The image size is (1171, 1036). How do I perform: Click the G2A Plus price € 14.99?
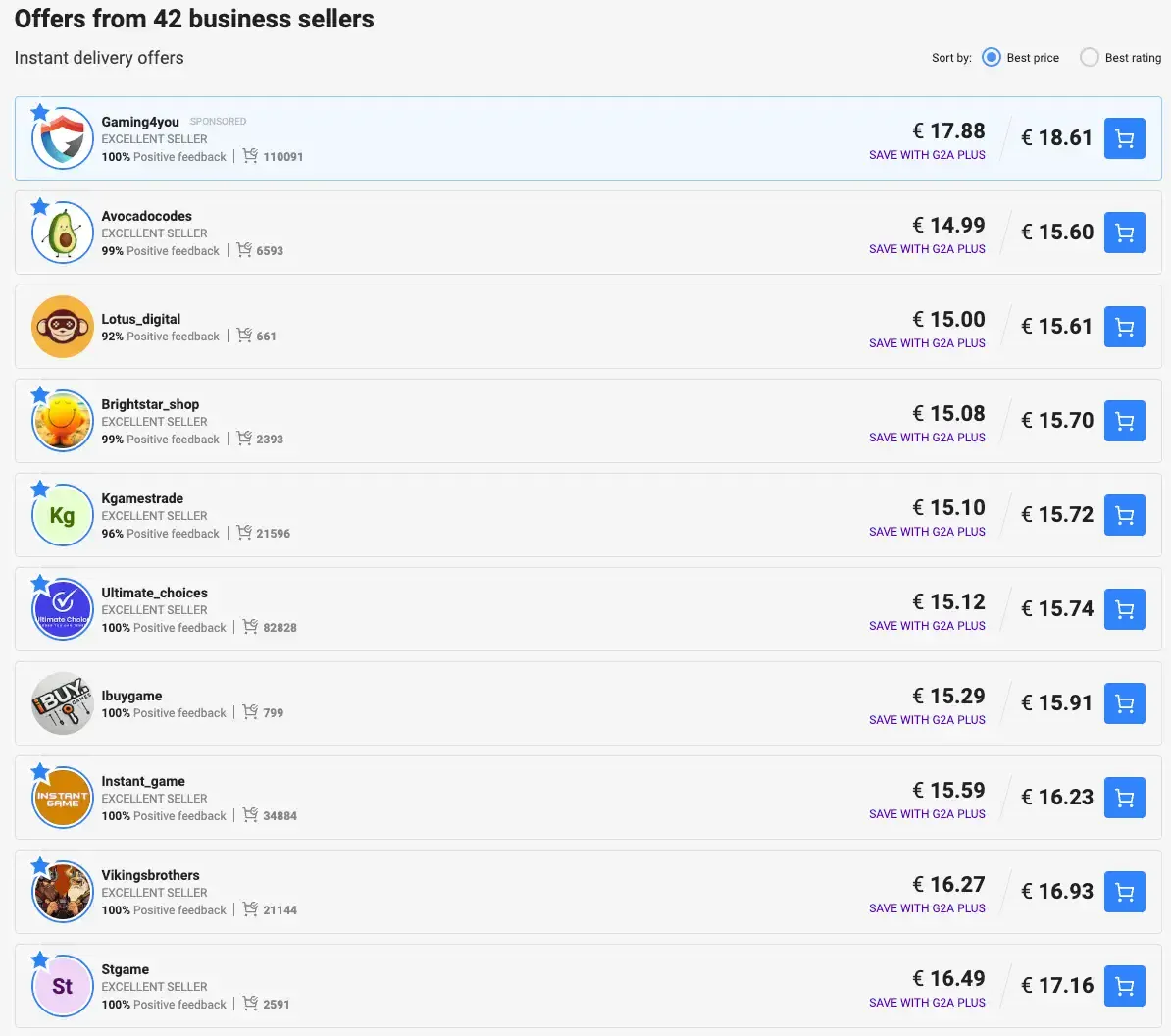click(x=948, y=225)
